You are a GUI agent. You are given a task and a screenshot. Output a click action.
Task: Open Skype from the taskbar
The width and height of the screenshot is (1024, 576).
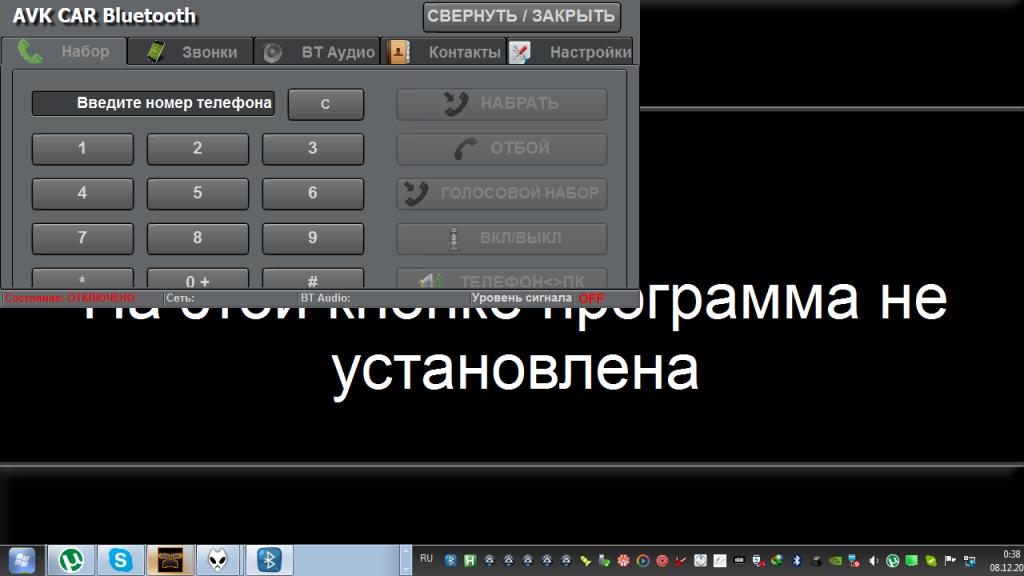pyautogui.click(x=120, y=560)
